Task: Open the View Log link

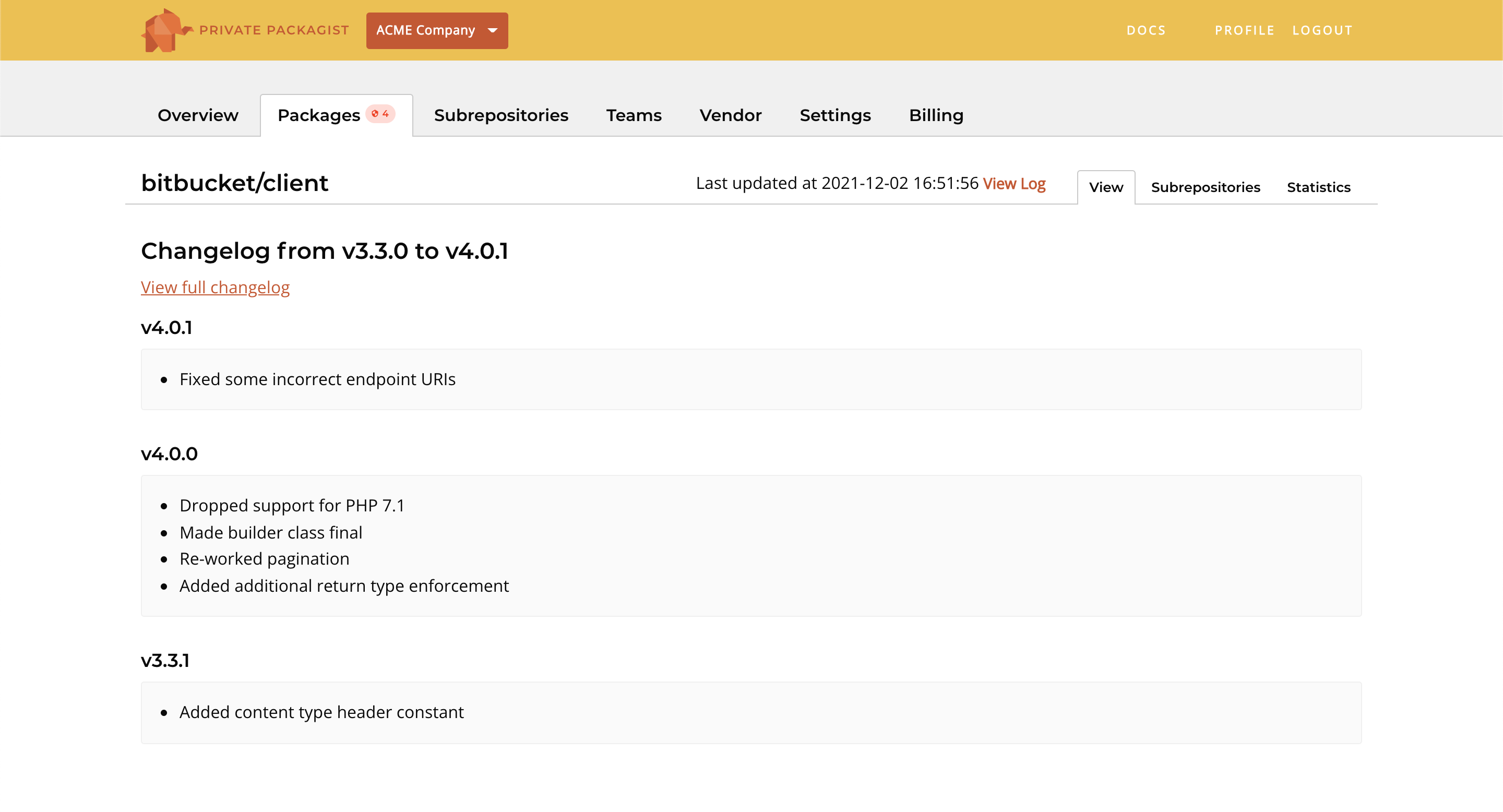Action: tap(1014, 183)
